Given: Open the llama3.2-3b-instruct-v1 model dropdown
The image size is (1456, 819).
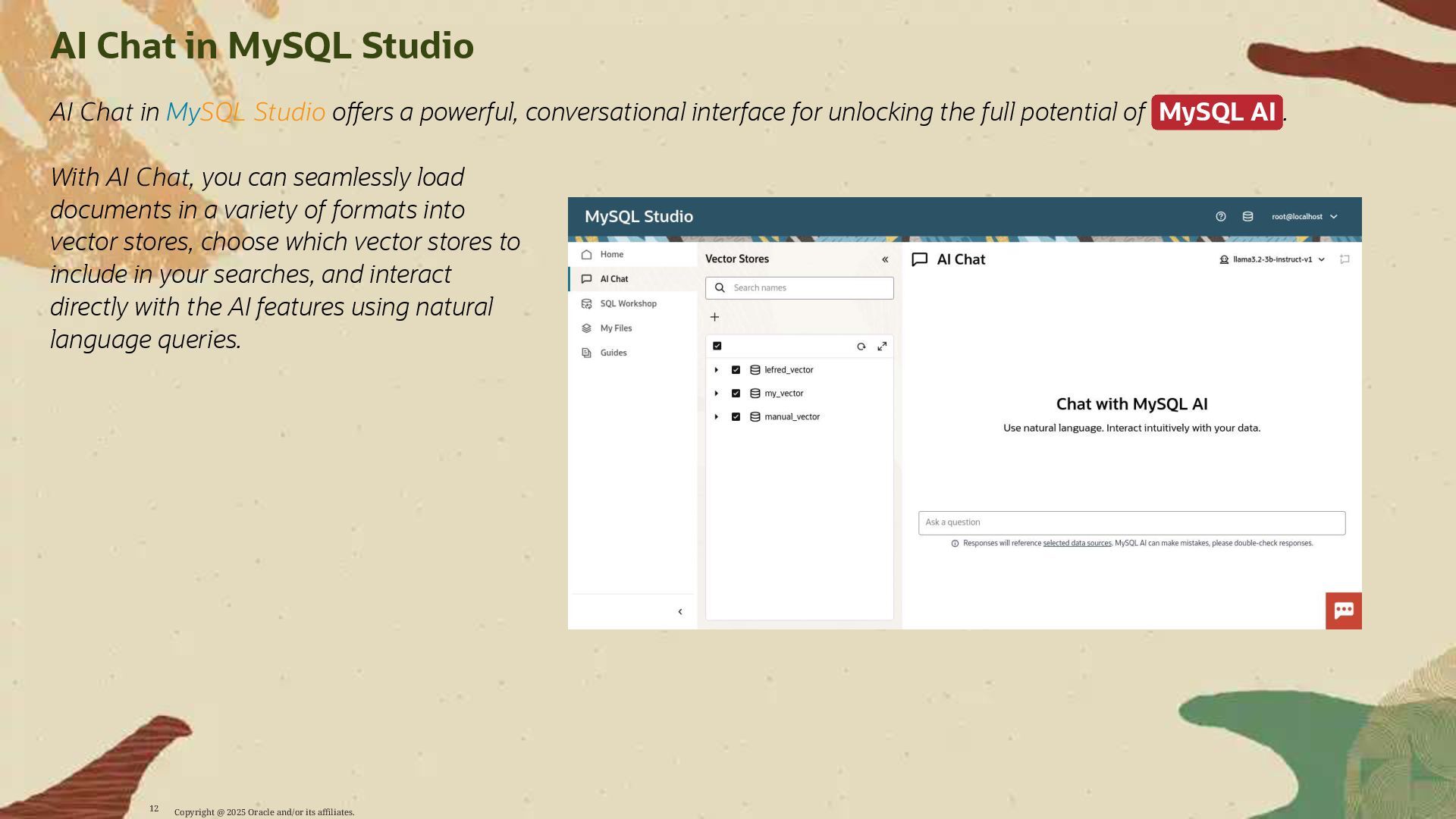Looking at the screenshot, I should (1274, 259).
